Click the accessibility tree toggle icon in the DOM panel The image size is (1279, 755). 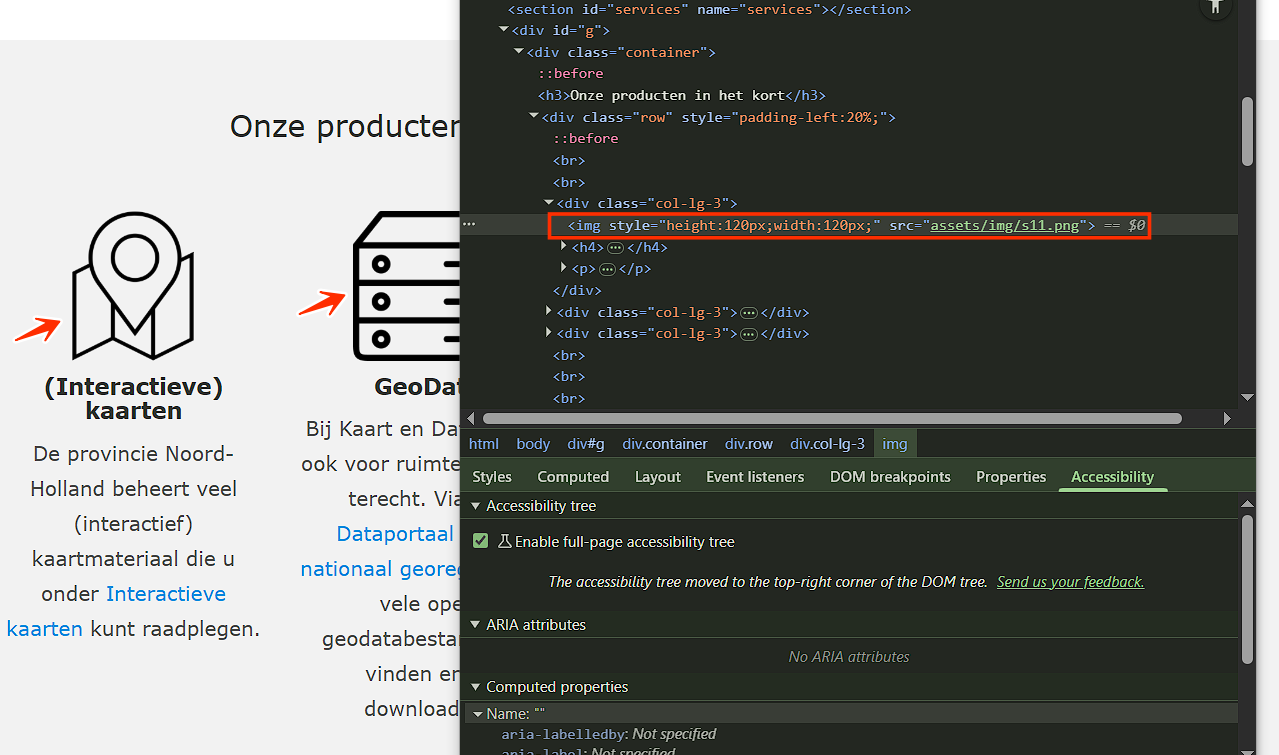[x=1215, y=6]
